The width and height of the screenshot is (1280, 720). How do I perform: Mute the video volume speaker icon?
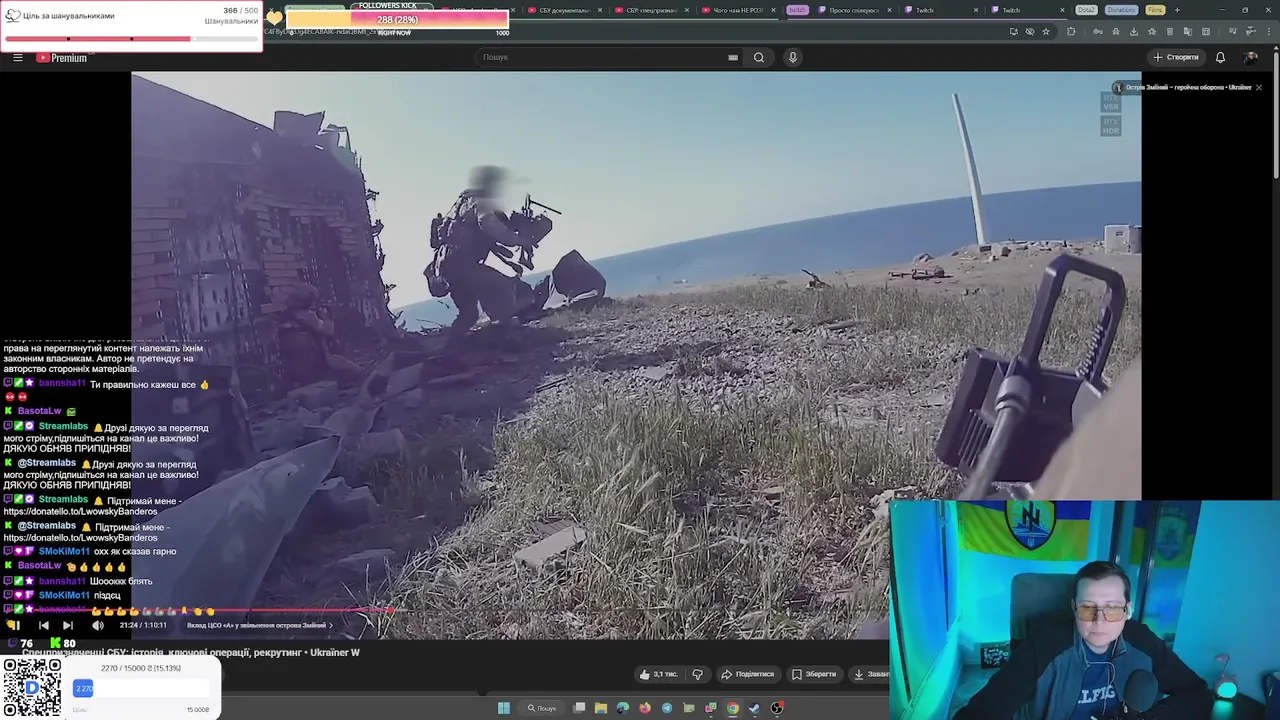98,625
